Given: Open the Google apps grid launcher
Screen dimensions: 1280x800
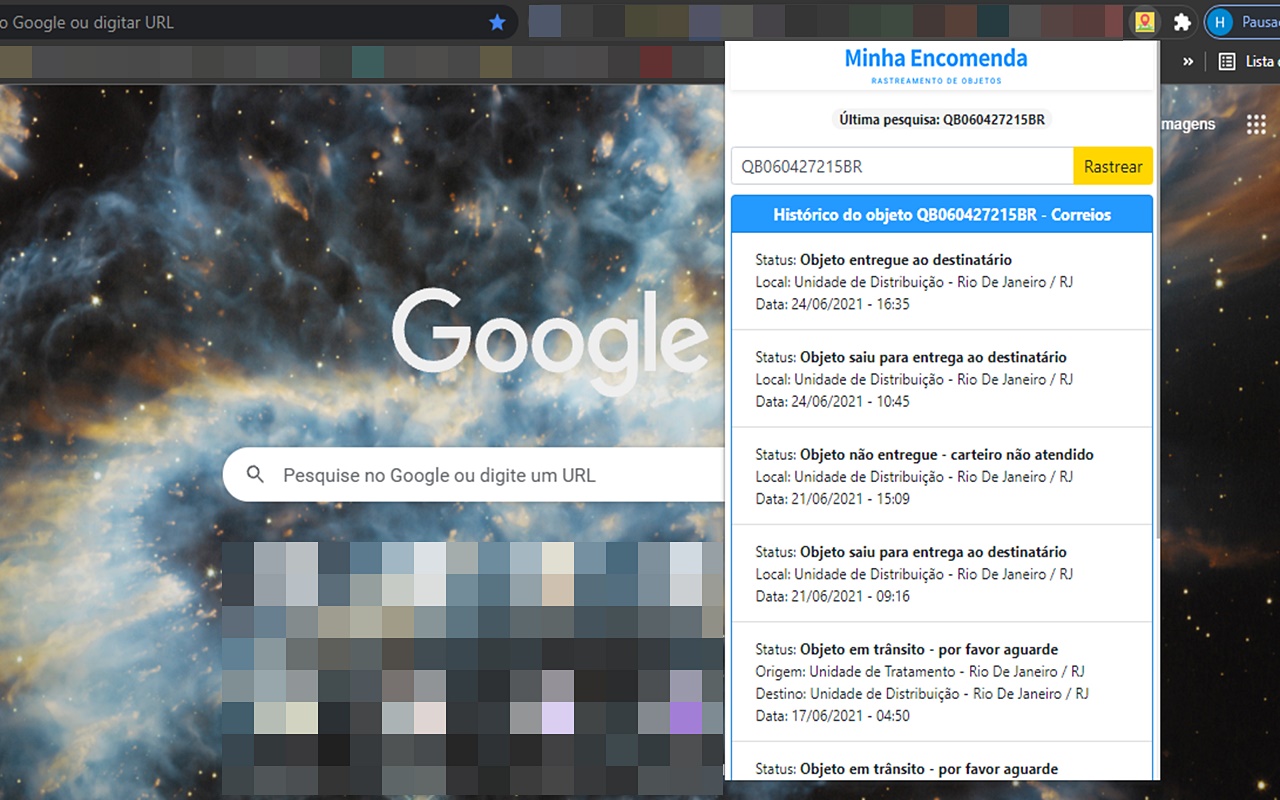Looking at the screenshot, I should tap(1256, 123).
